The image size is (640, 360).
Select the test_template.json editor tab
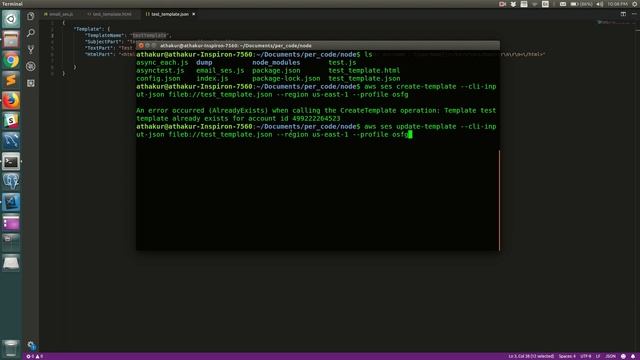click(170, 14)
